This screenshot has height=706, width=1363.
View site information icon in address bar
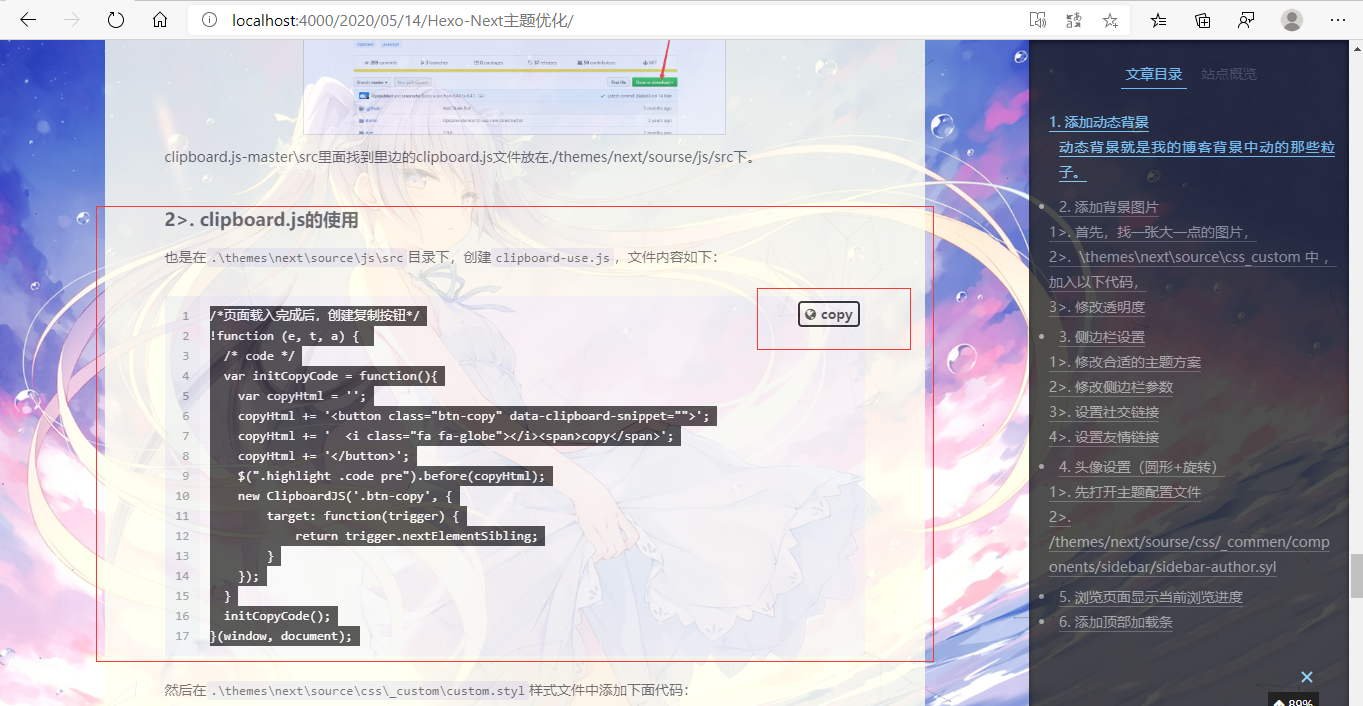pyautogui.click(x=209, y=20)
